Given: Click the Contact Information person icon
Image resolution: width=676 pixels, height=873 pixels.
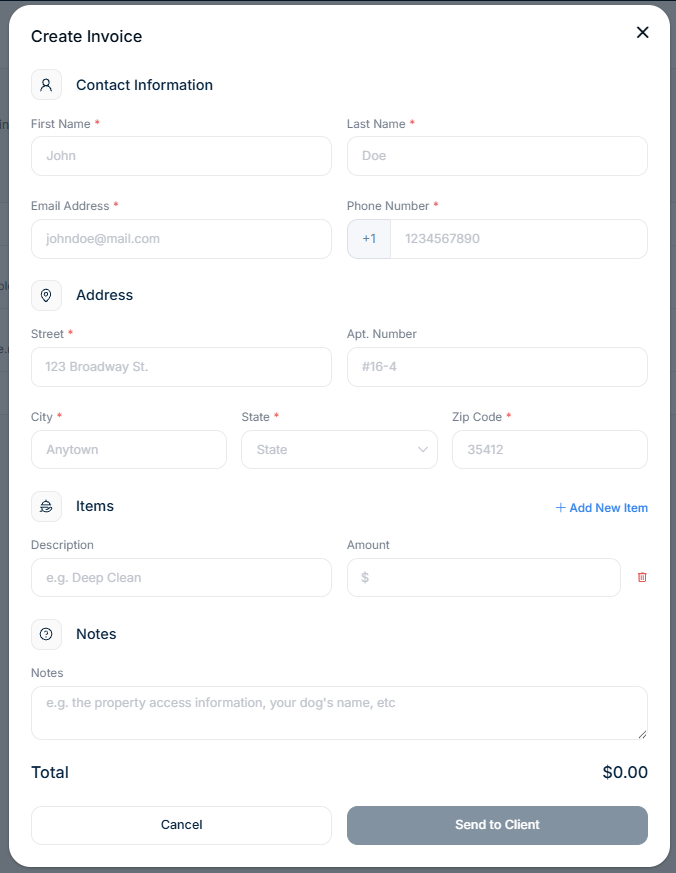Looking at the screenshot, I should coord(46,85).
